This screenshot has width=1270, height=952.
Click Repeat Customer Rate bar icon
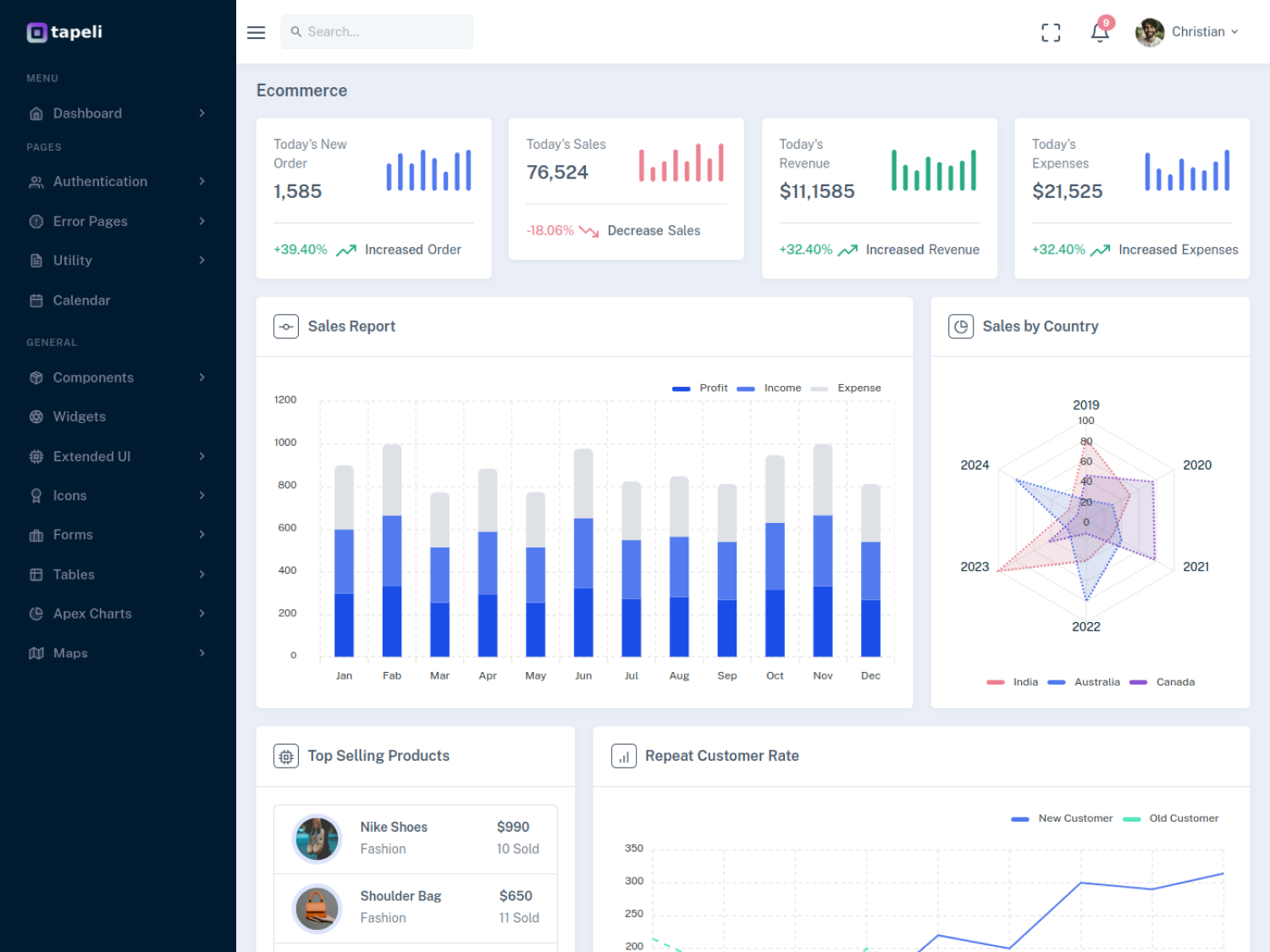[624, 757]
